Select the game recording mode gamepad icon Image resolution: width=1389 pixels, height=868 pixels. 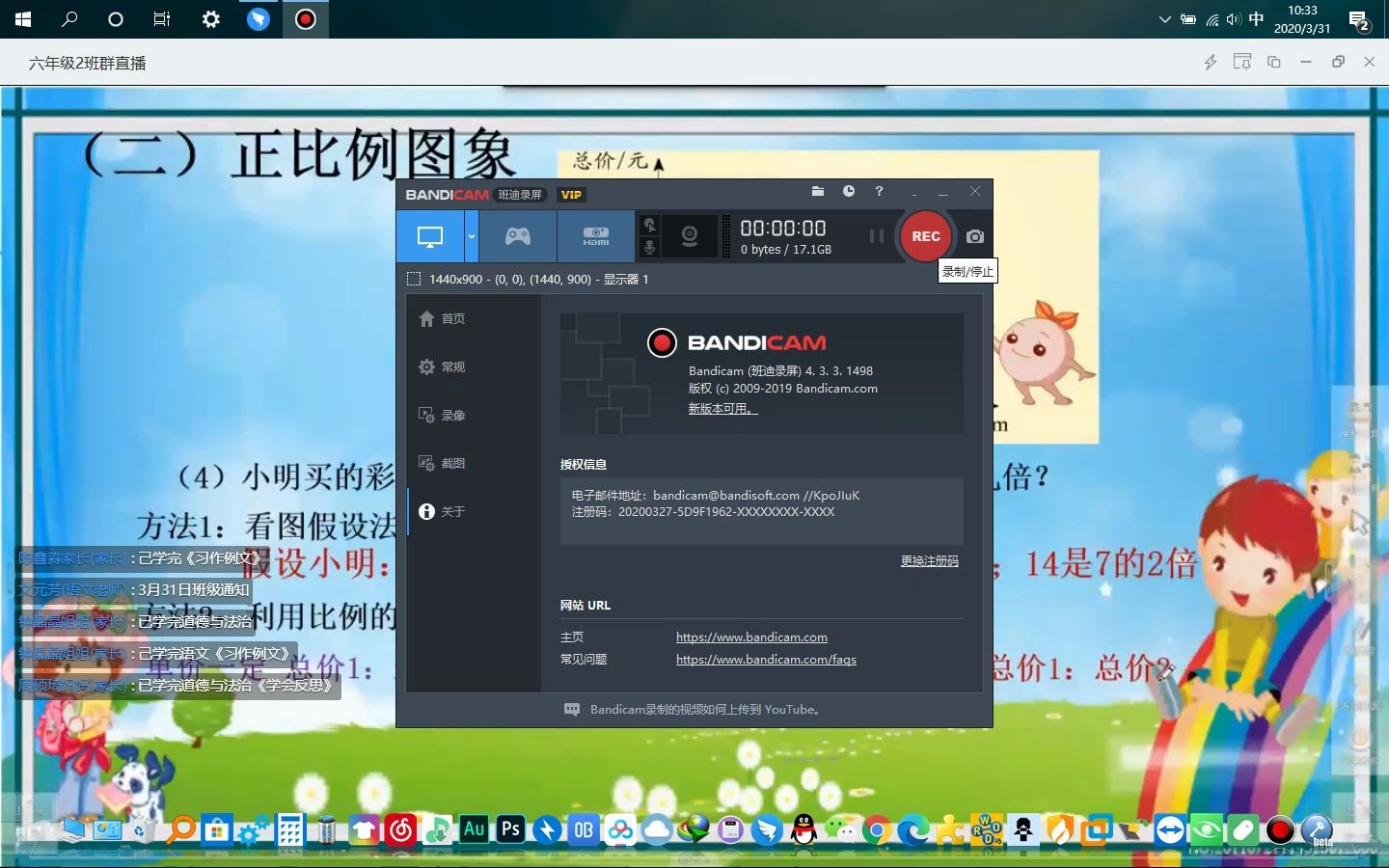click(518, 236)
